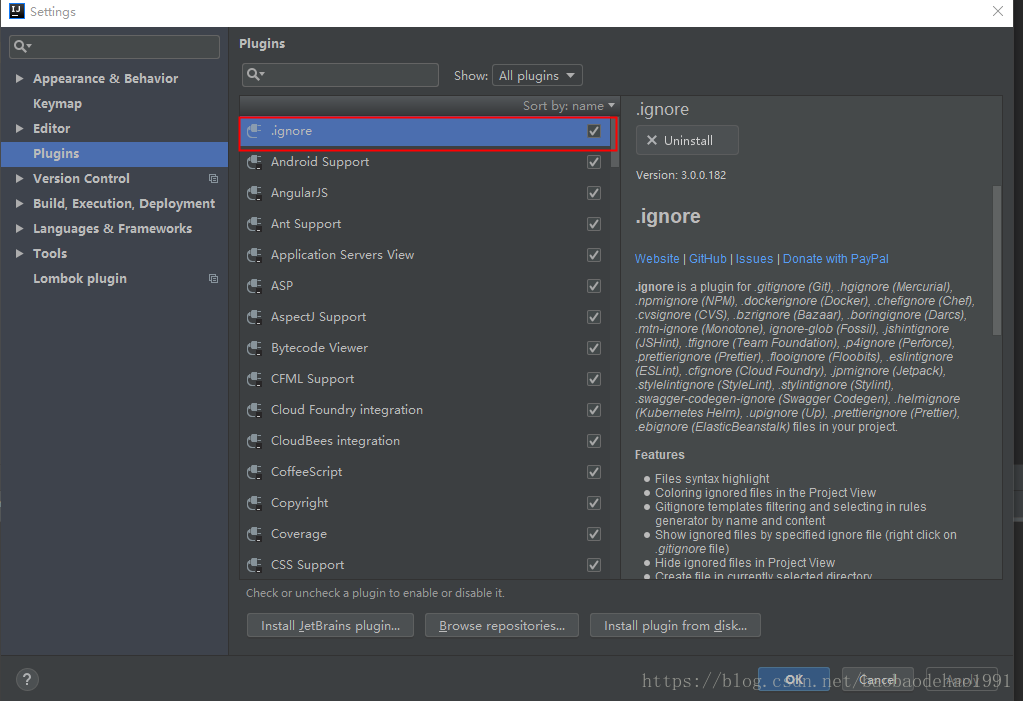Expand Appearance & Behavior settings
The width and height of the screenshot is (1023, 701).
click(x=20, y=78)
